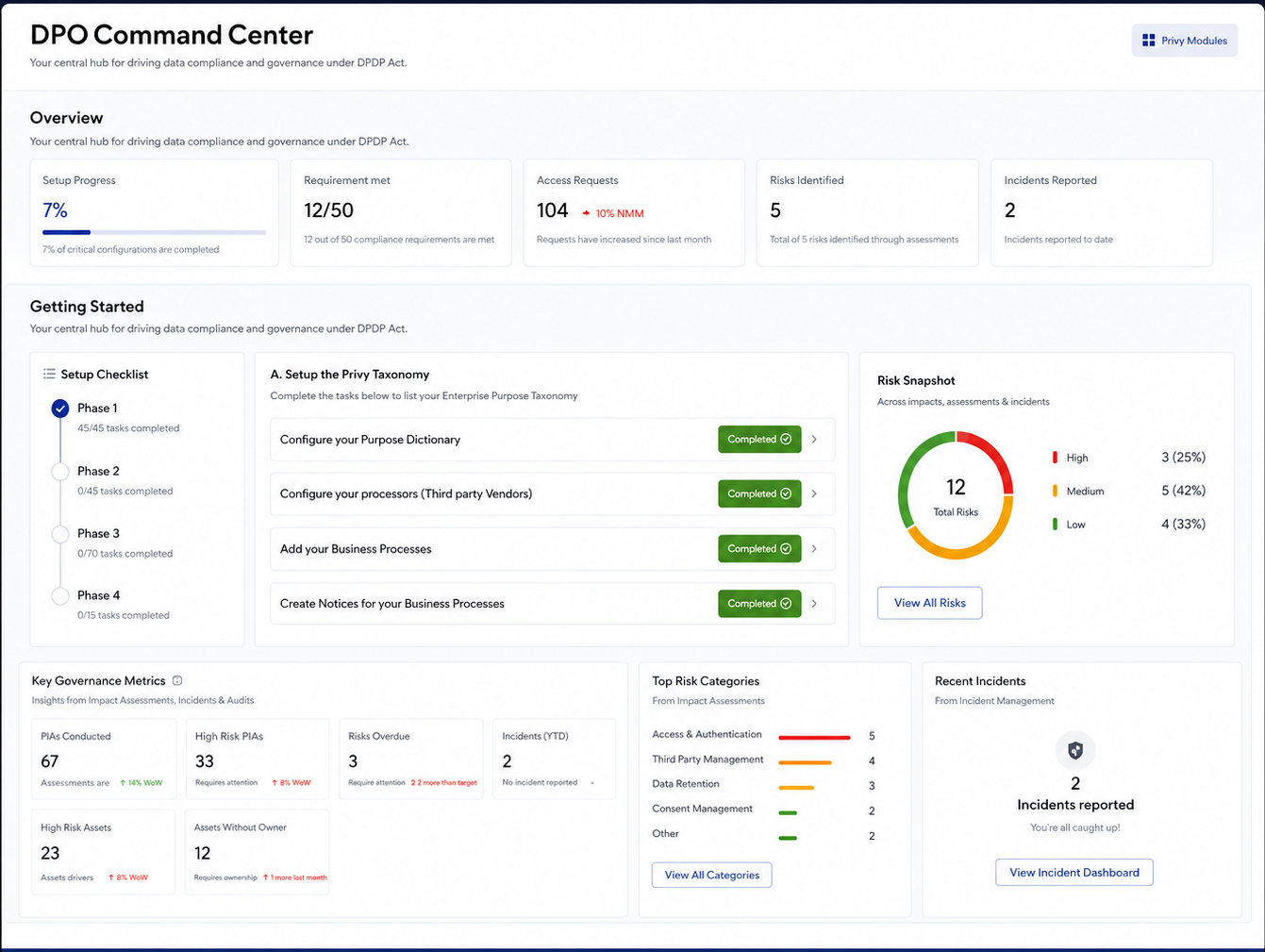Click the PIAs Conducted metric value 67
This screenshot has height=952, width=1265.
point(50,761)
